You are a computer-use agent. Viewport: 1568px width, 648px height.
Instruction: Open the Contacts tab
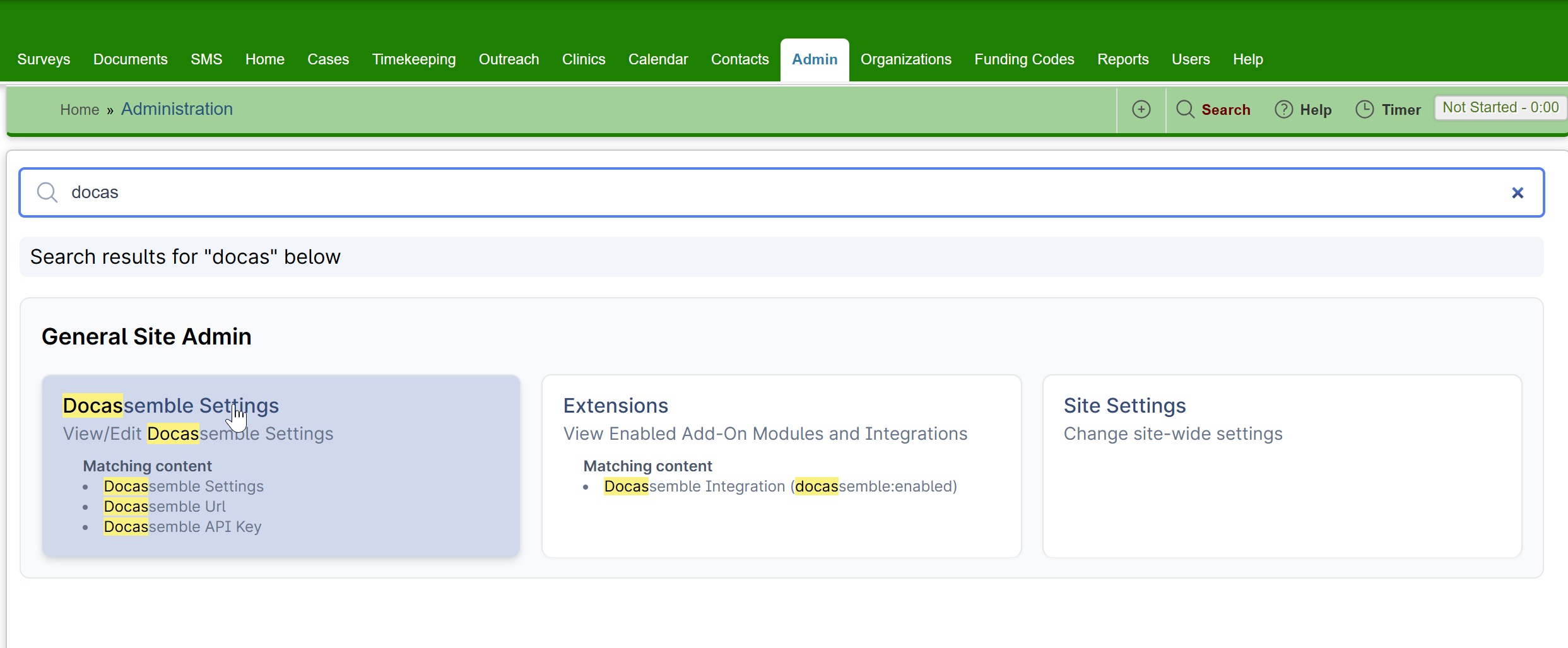click(740, 59)
